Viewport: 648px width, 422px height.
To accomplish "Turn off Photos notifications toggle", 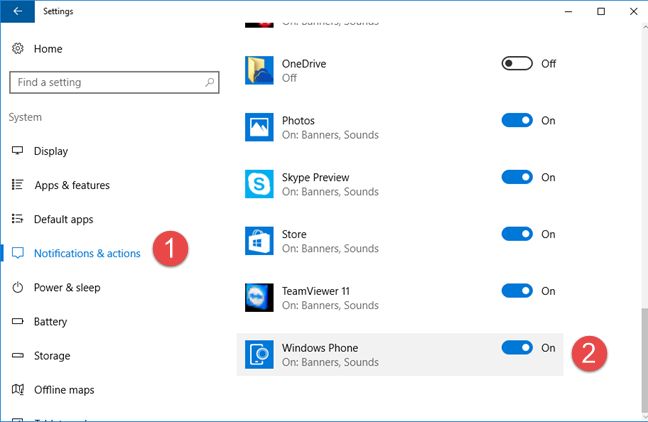I will coord(517,120).
